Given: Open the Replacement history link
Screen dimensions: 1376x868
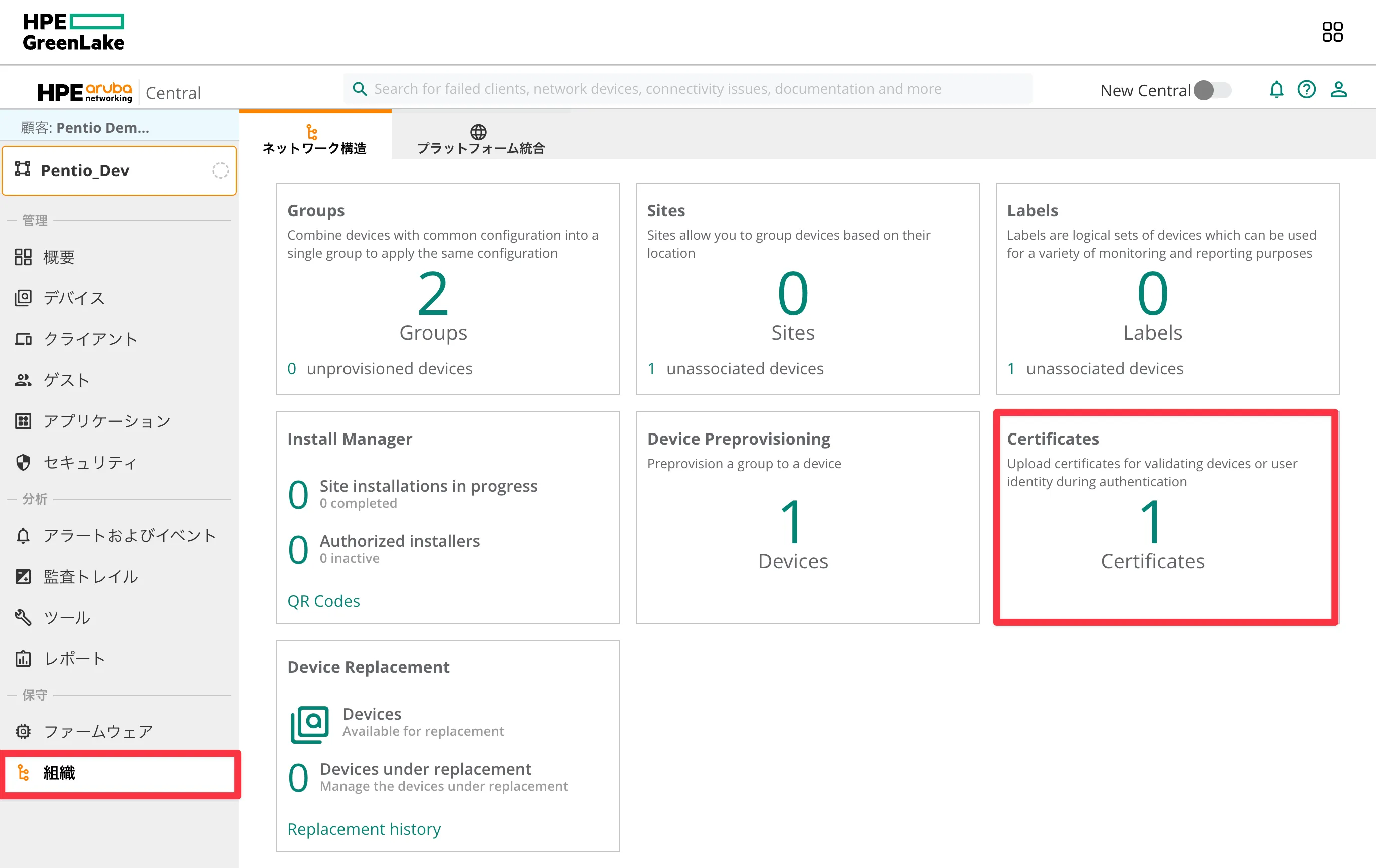Looking at the screenshot, I should tap(364, 828).
